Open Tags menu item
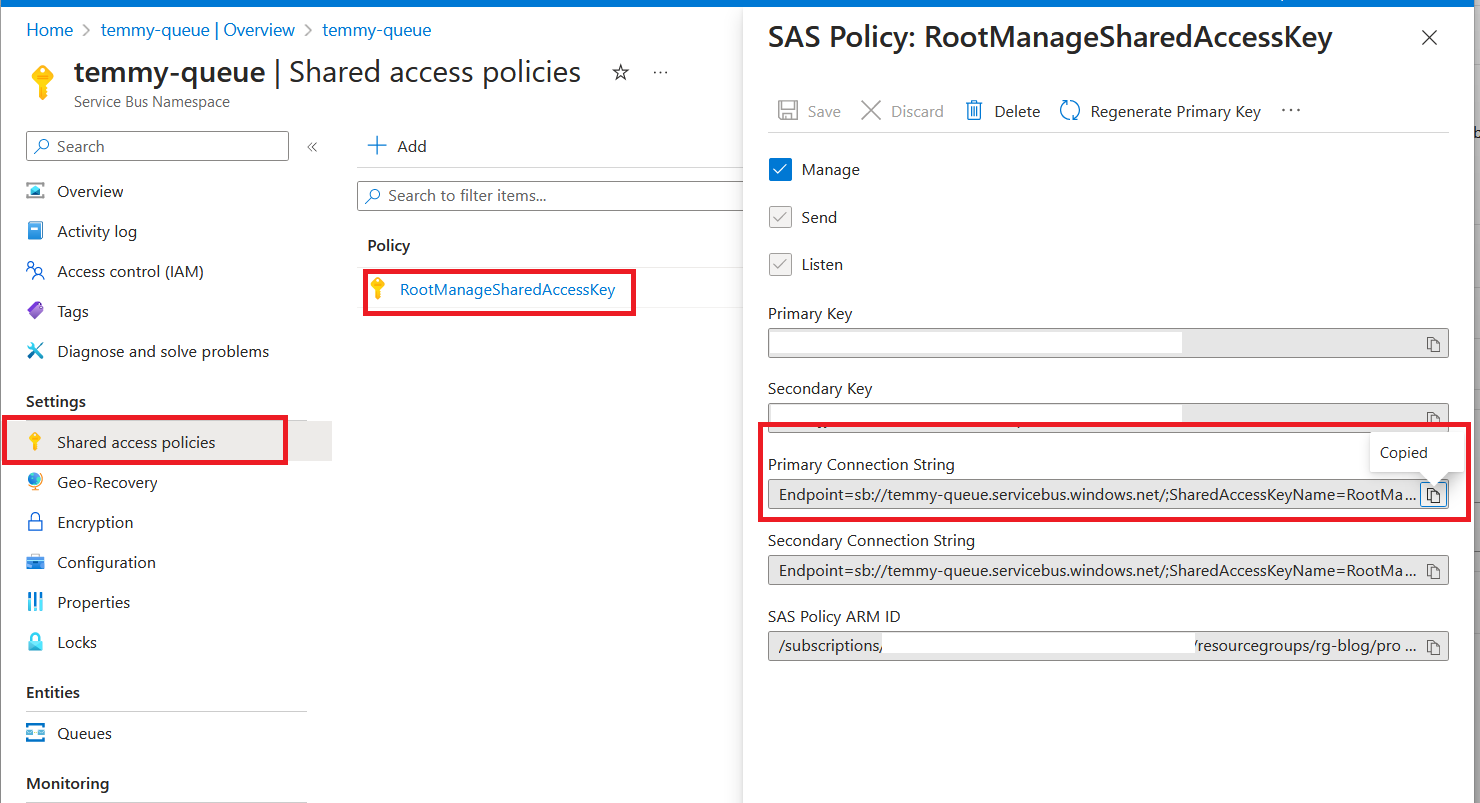Screen dimensions: 1480x803 73,311
